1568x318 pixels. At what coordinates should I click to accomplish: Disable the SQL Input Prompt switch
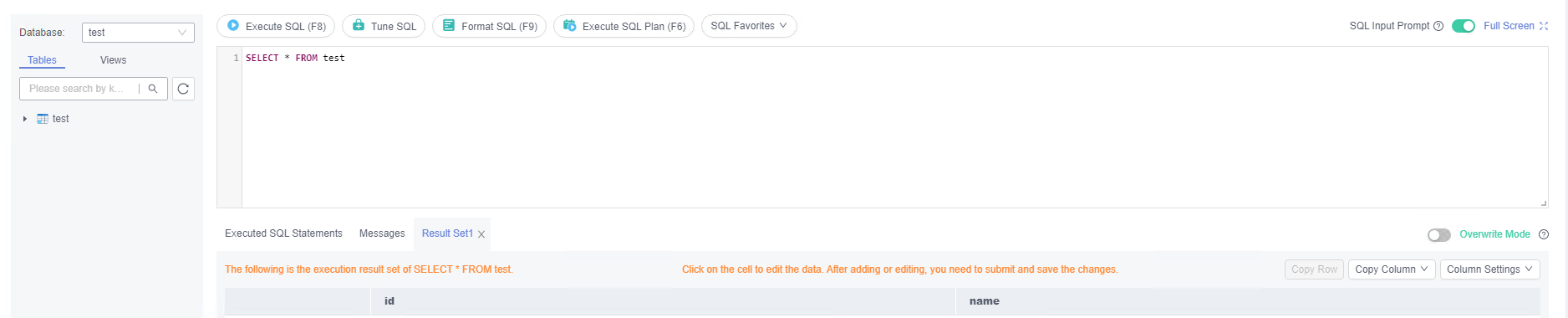[x=1464, y=26]
